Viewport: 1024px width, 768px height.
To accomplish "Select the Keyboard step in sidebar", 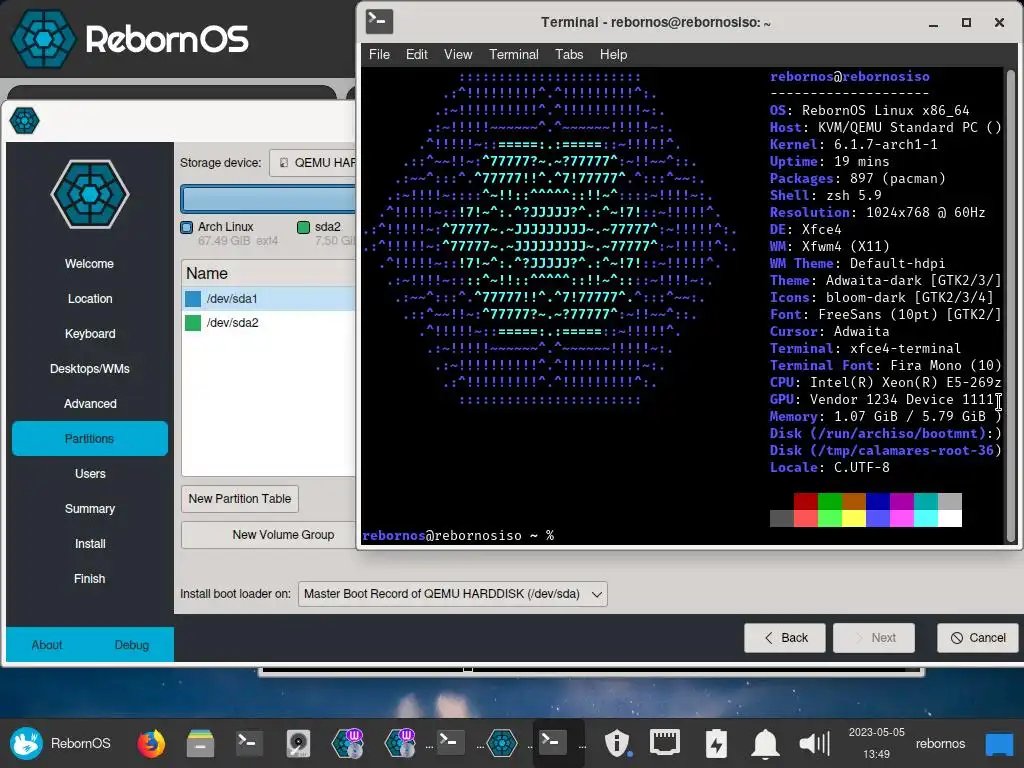I will (89, 334).
